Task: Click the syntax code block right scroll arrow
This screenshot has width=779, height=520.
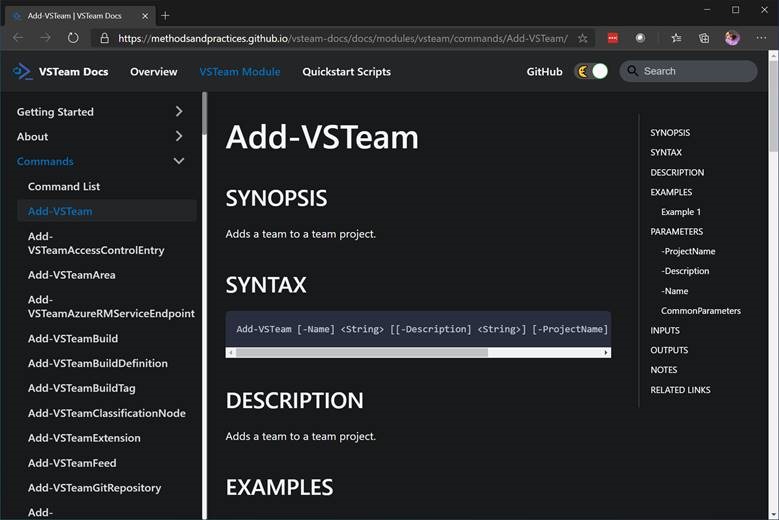Action: (606, 353)
